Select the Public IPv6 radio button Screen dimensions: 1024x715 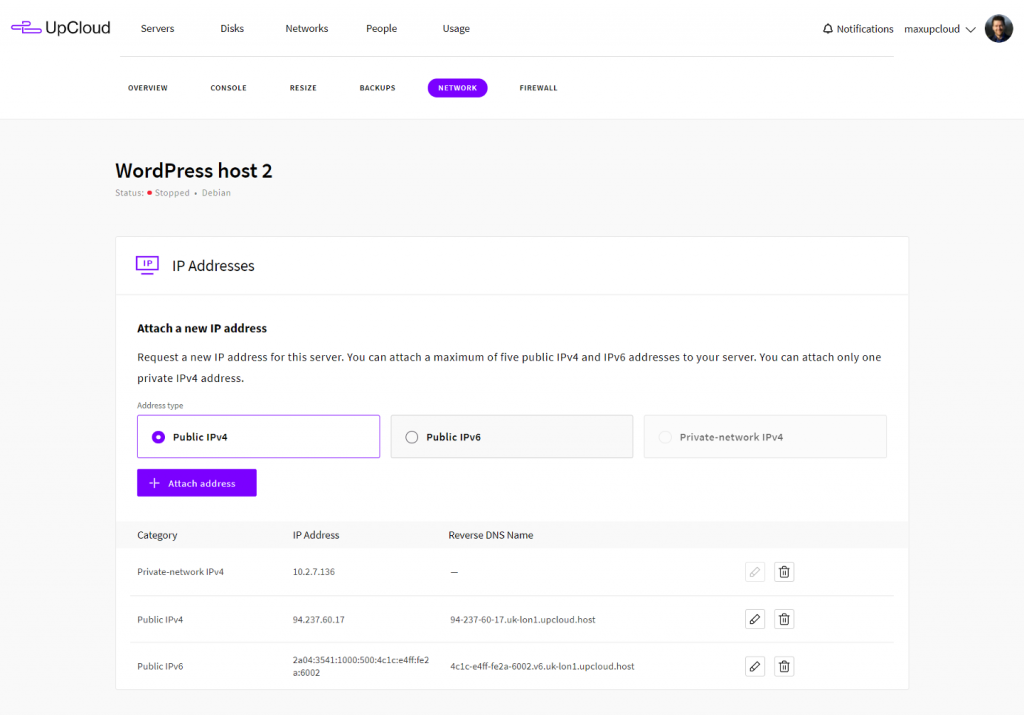tap(410, 436)
